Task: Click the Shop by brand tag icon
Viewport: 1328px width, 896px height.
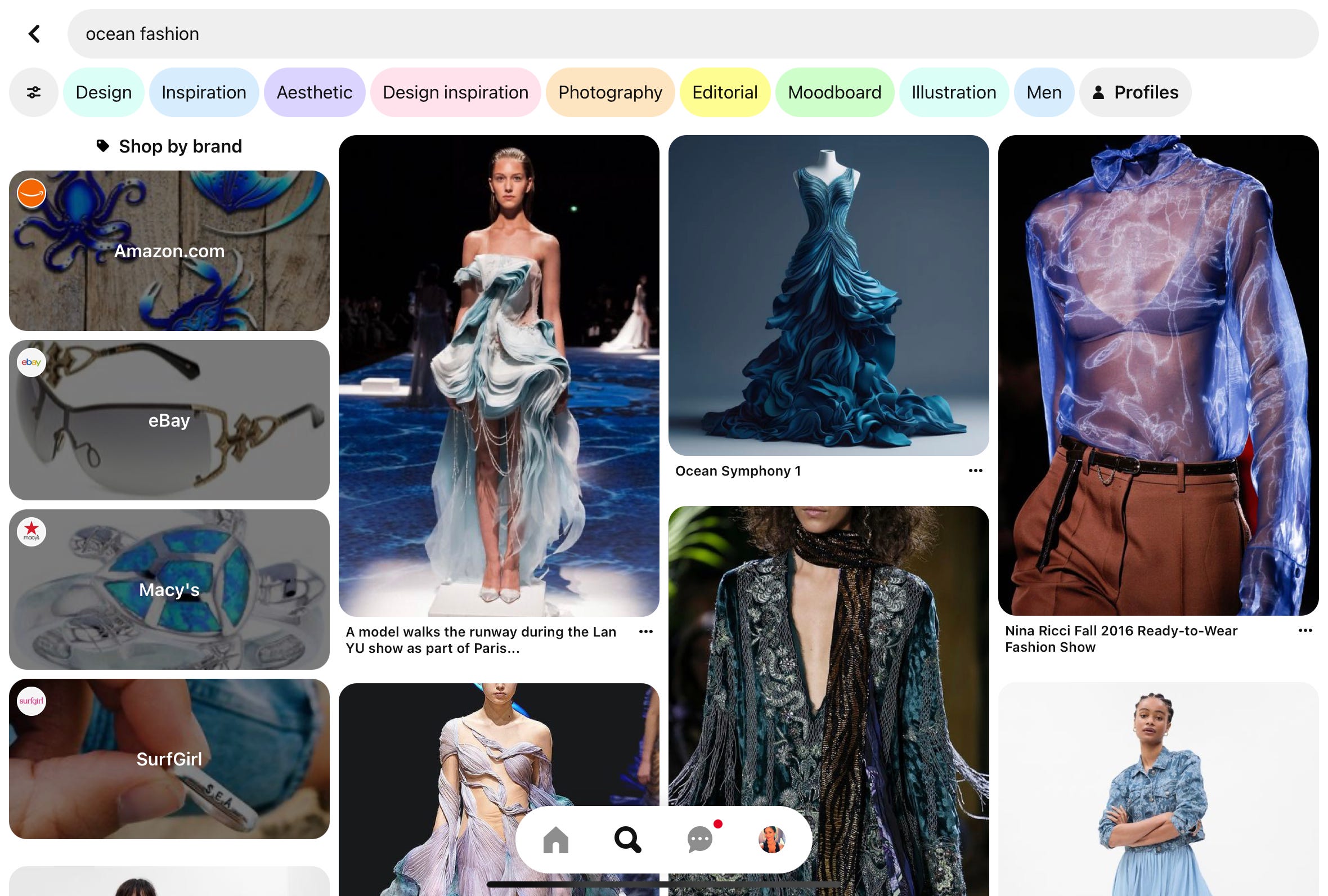Action: [x=103, y=146]
